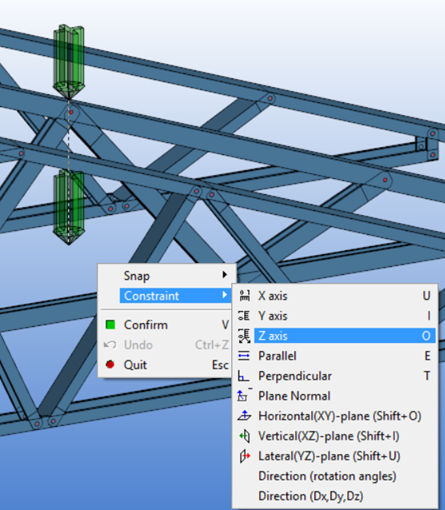Choose Direction (Dx,Dy,Dz) option
Viewport: 445px width, 510px height.
(311, 496)
